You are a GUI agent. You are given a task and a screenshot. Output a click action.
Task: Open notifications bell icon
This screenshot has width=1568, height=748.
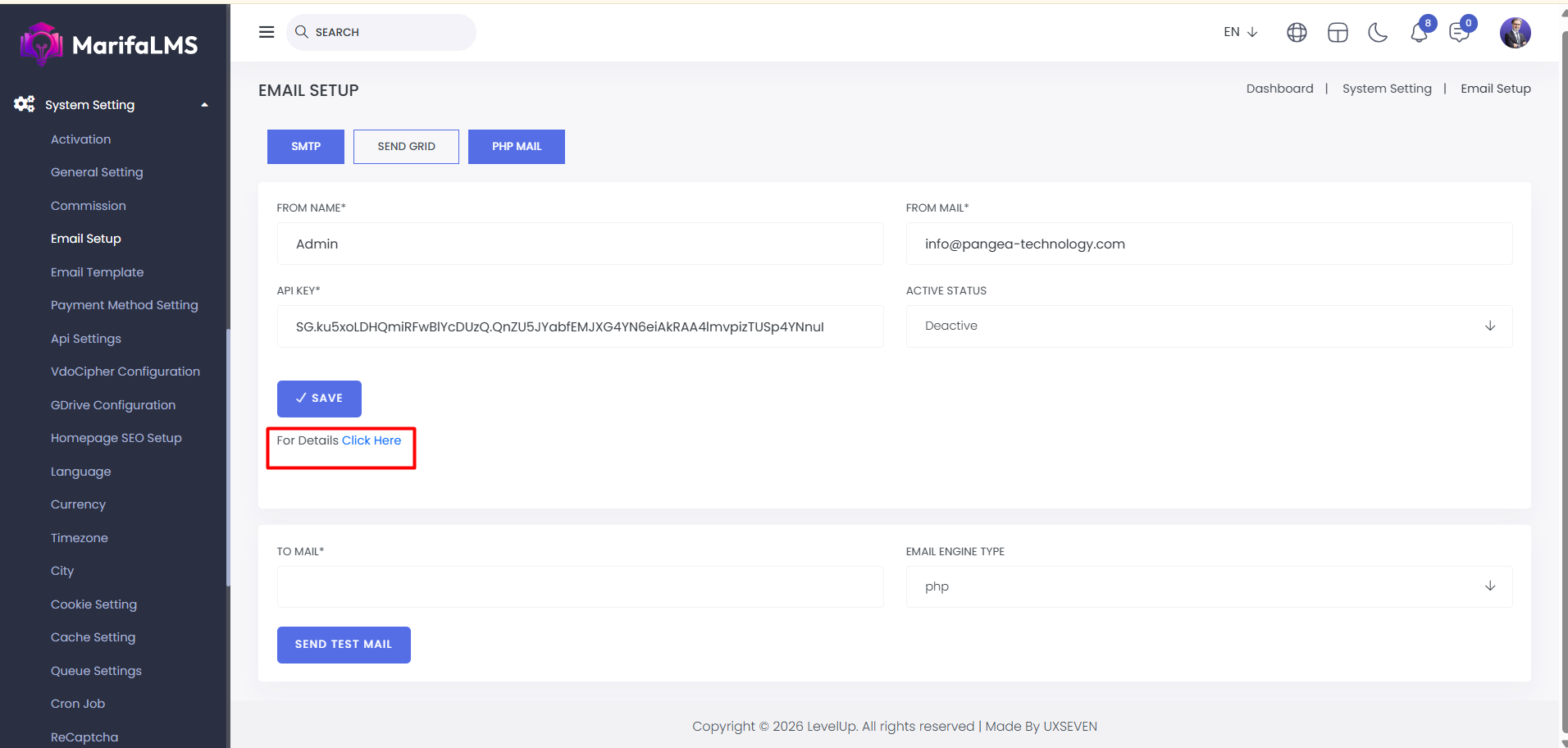point(1420,33)
